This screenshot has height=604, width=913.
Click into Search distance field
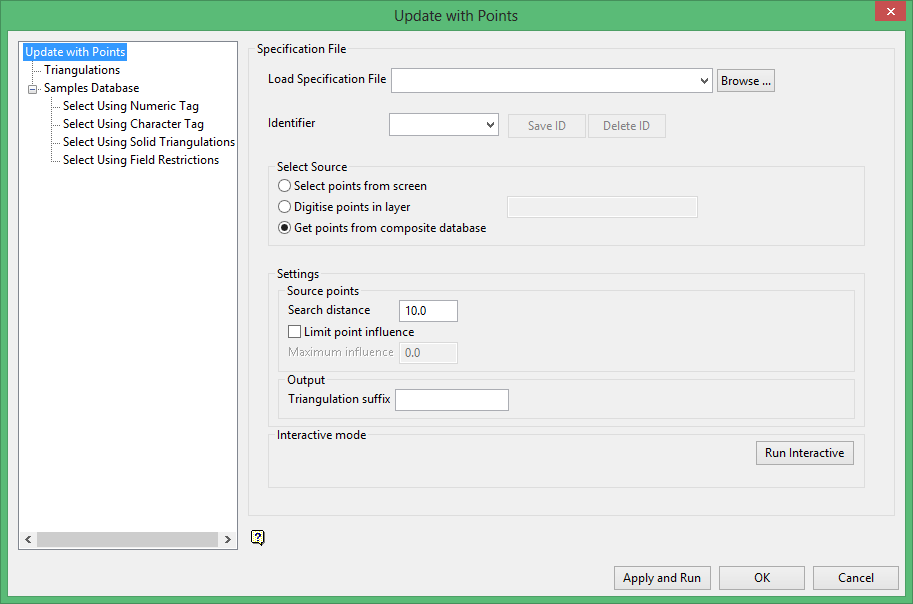[x=428, y=311]
